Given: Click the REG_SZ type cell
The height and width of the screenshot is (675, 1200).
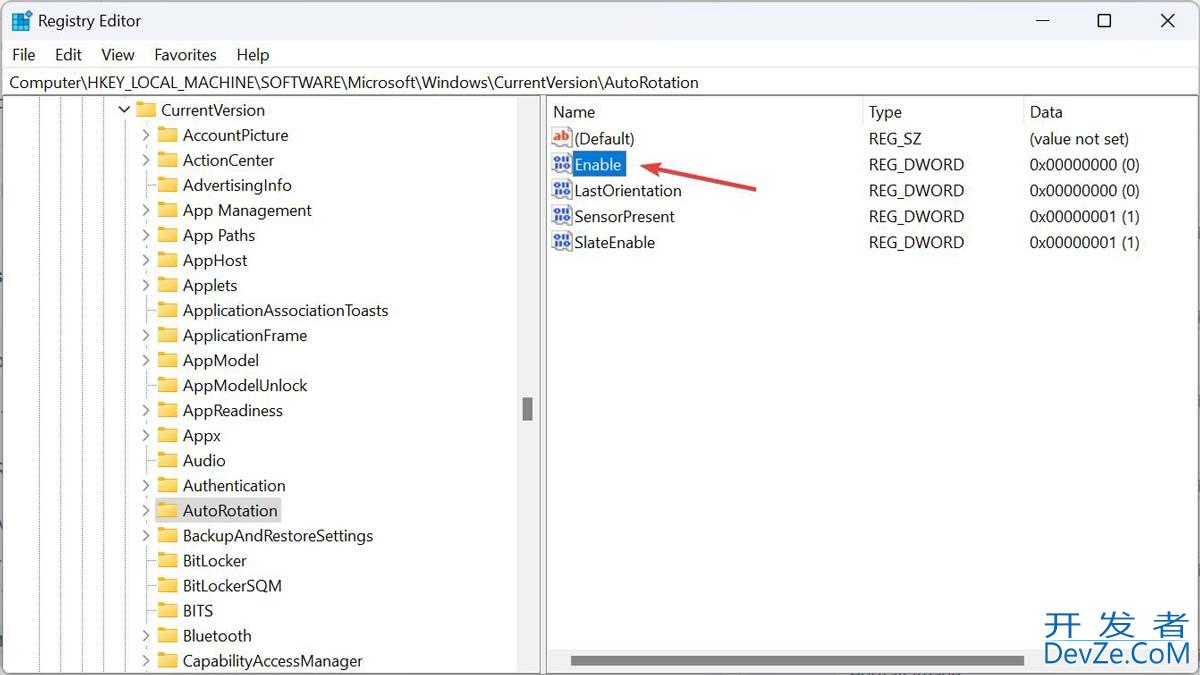Looking at the screenshot, I should click(x=893, y=138).
